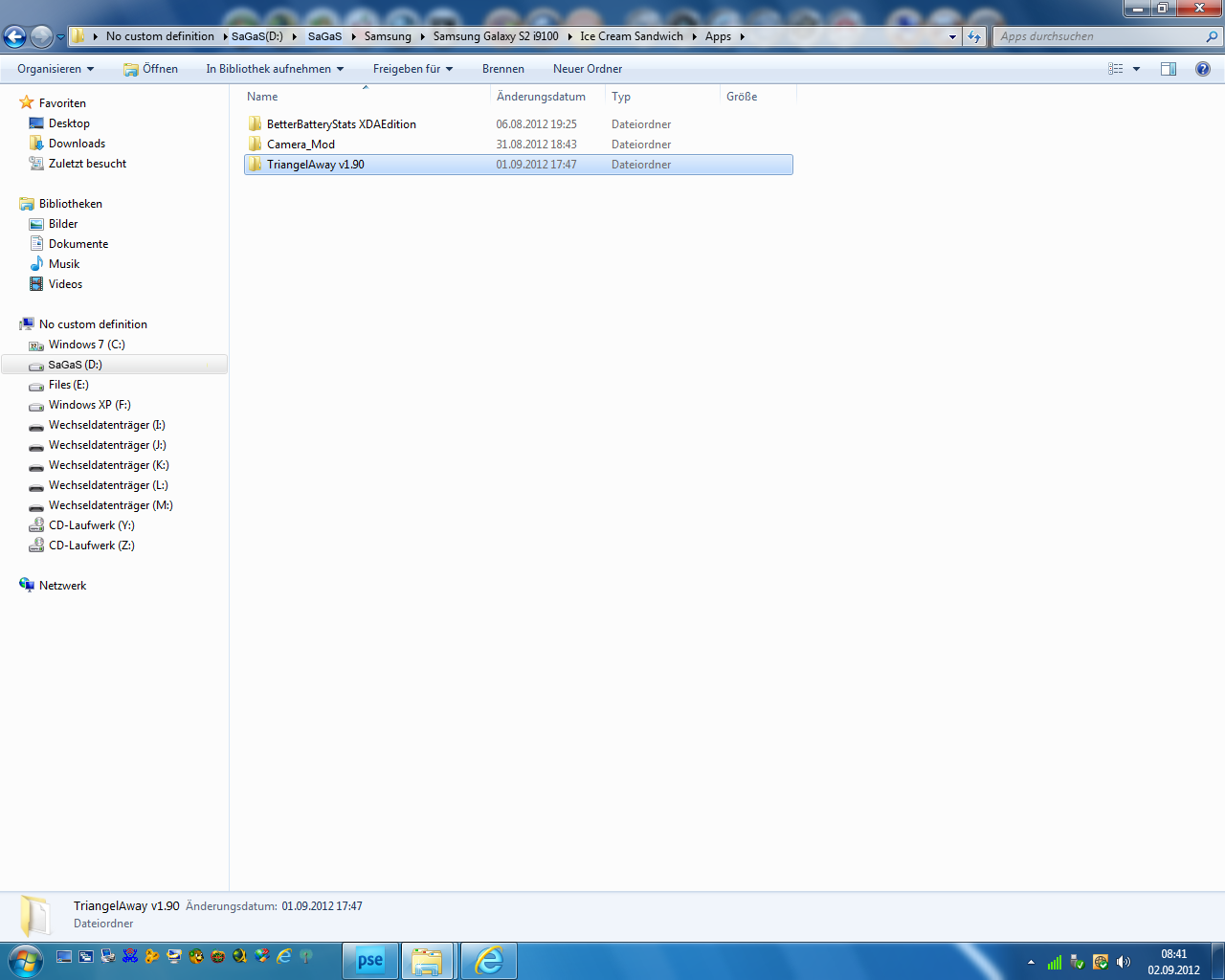1225x980 pixels.
Task: Open the Organisieren dropdown menu
Action: pos(56,69)
